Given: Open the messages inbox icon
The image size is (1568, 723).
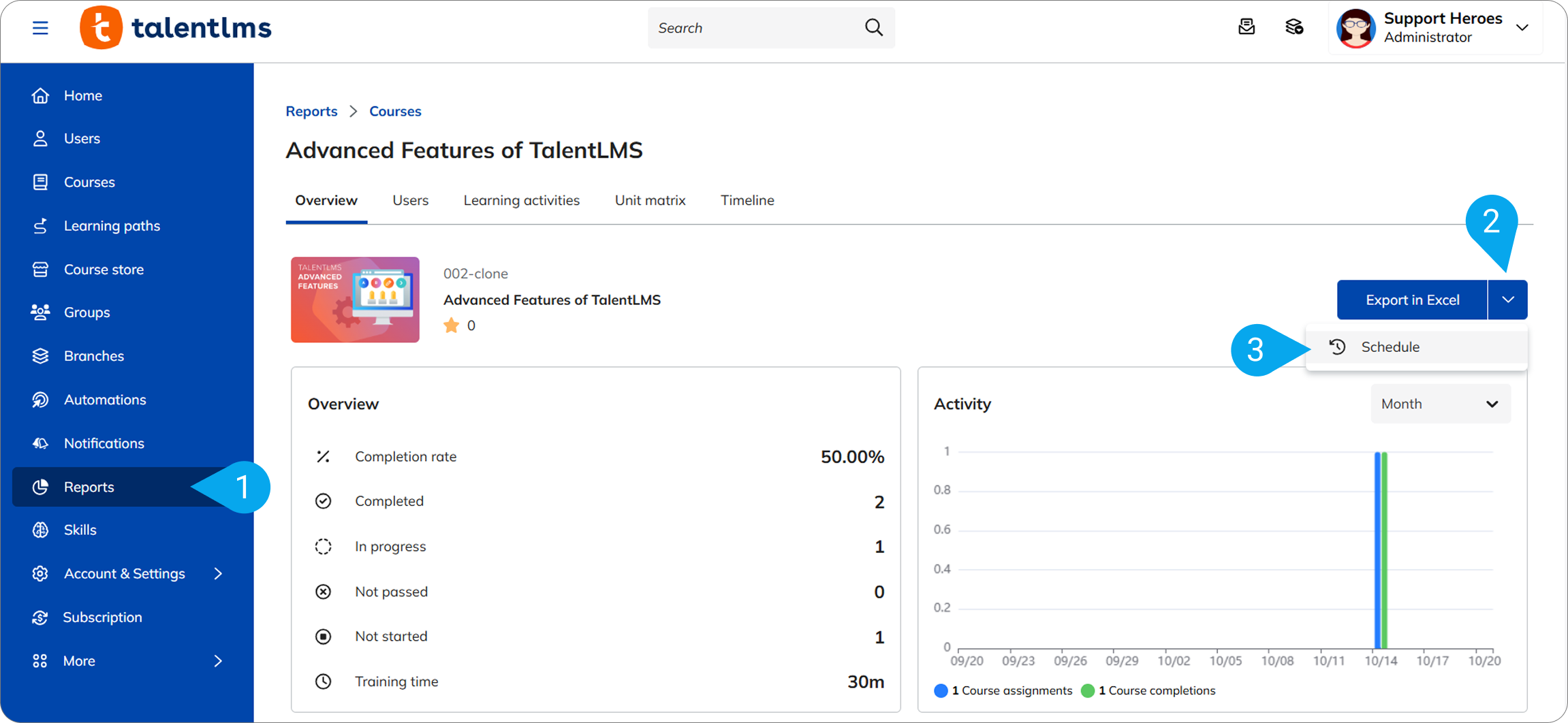Looking at the screenshot, I should tap(1246, 27).
